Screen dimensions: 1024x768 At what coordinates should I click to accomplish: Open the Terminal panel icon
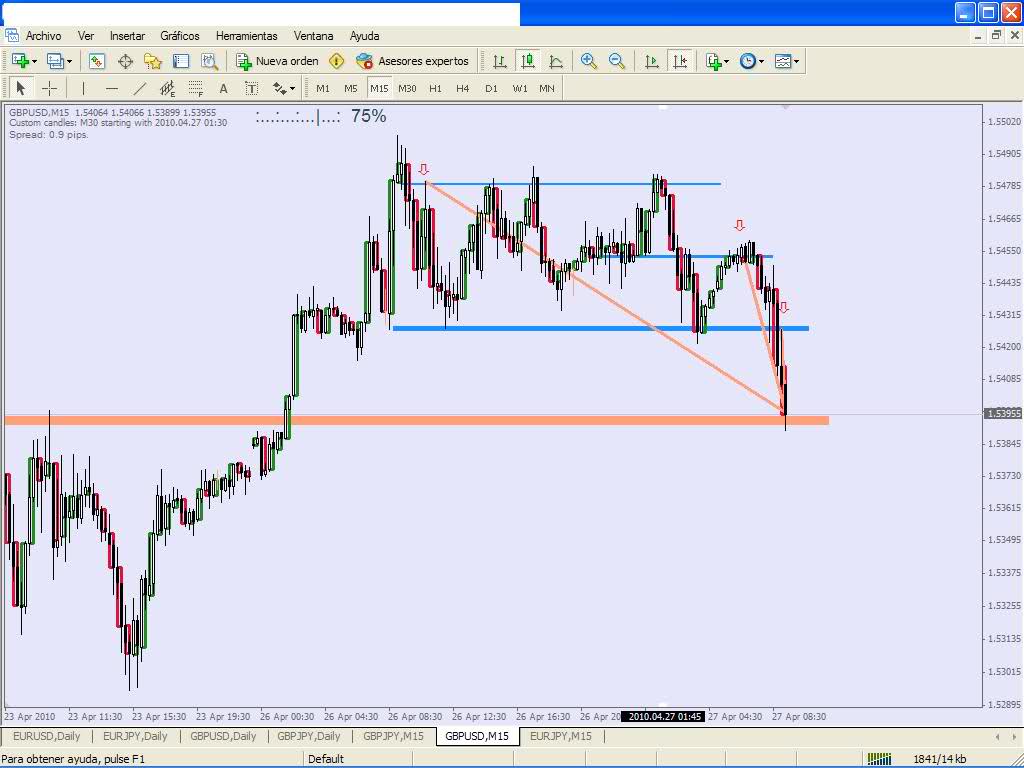point(181,61)
